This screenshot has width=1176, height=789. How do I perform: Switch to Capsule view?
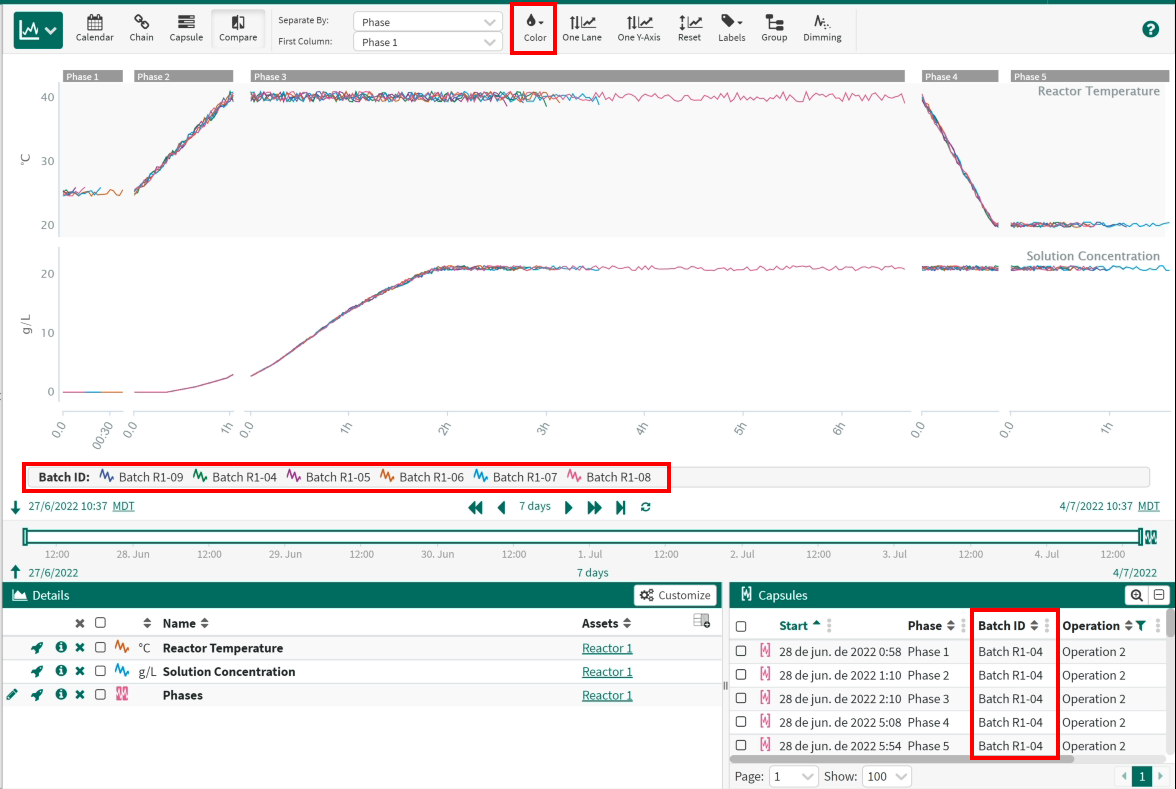186,28
